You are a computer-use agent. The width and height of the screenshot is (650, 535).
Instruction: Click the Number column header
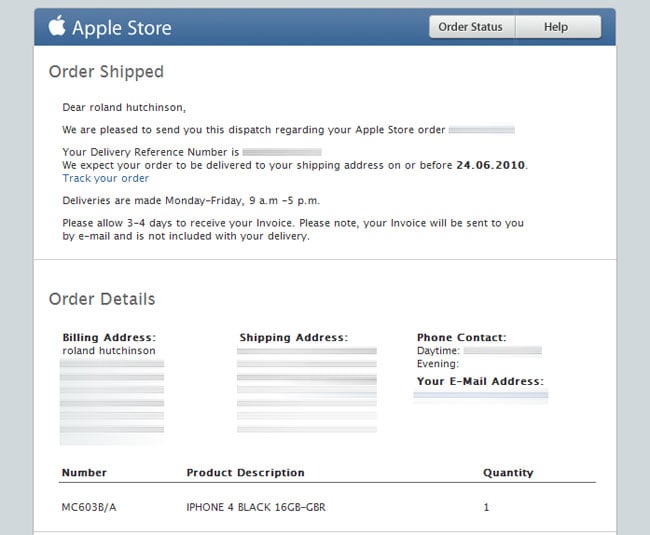[84, 472]
